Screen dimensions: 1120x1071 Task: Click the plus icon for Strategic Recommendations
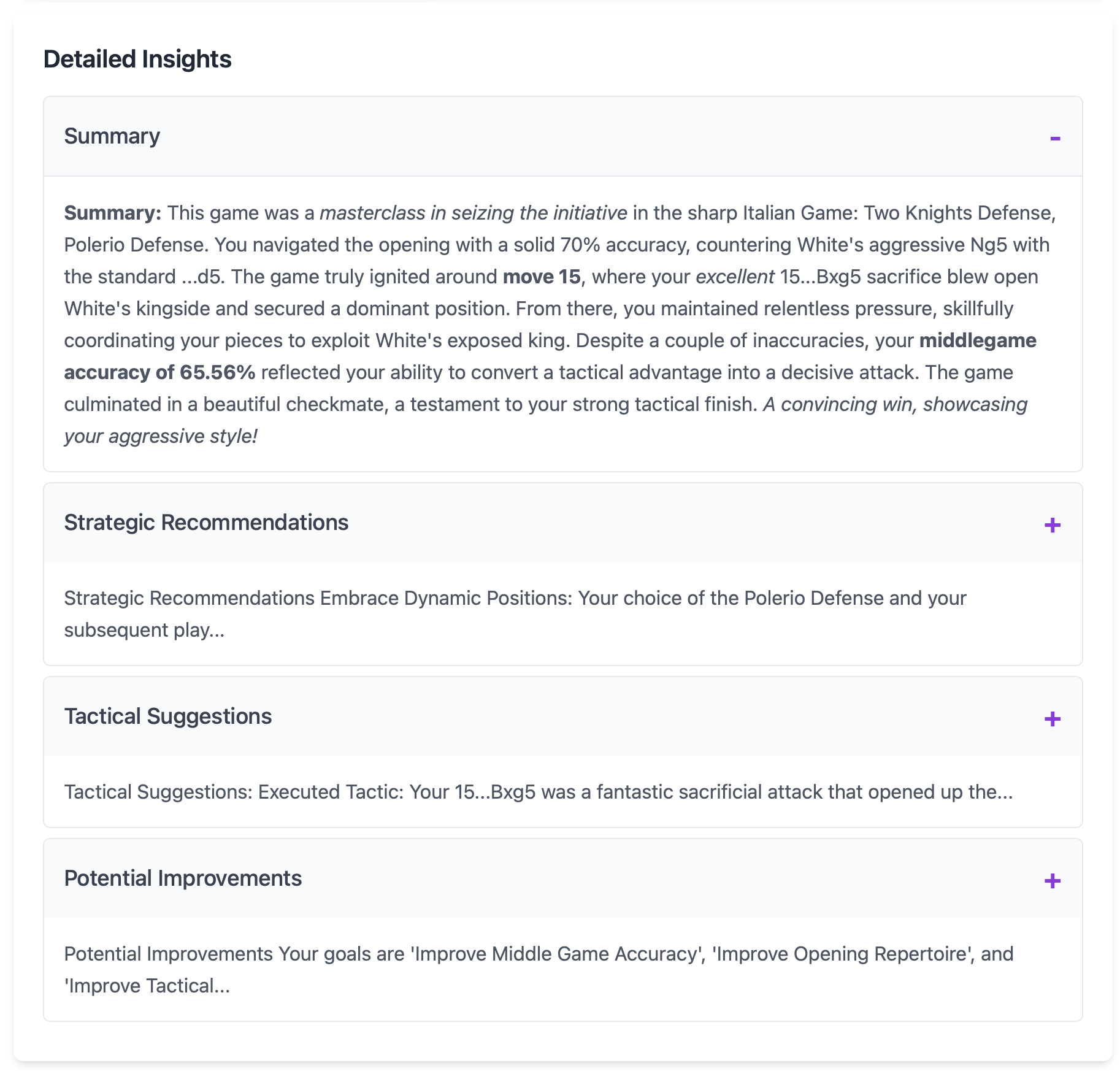1052,525
